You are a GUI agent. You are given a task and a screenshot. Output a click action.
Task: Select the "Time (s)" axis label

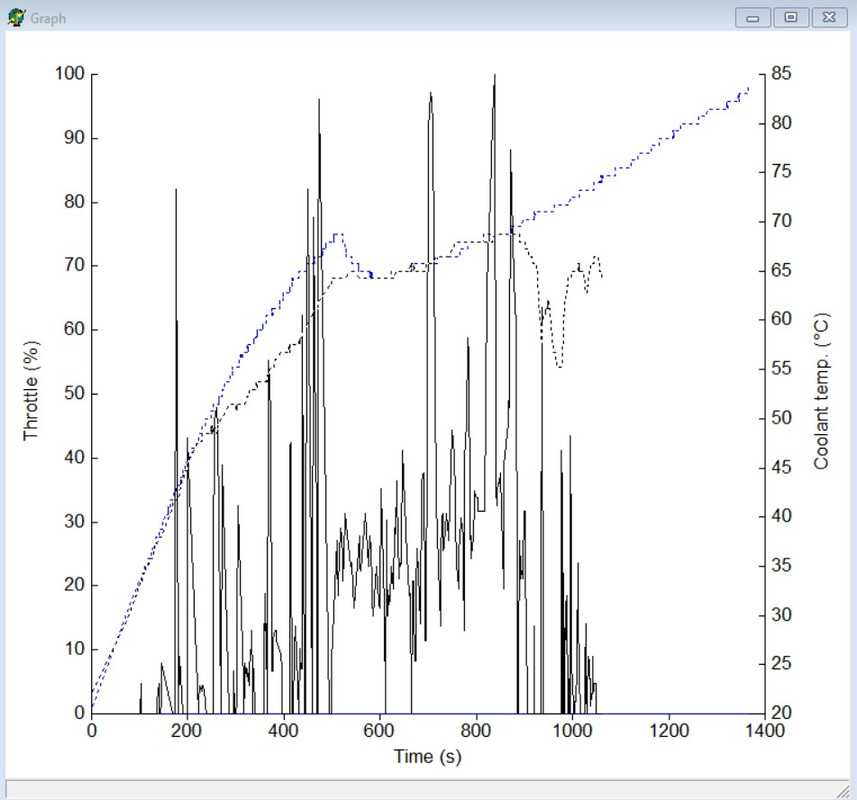[427, 756]
